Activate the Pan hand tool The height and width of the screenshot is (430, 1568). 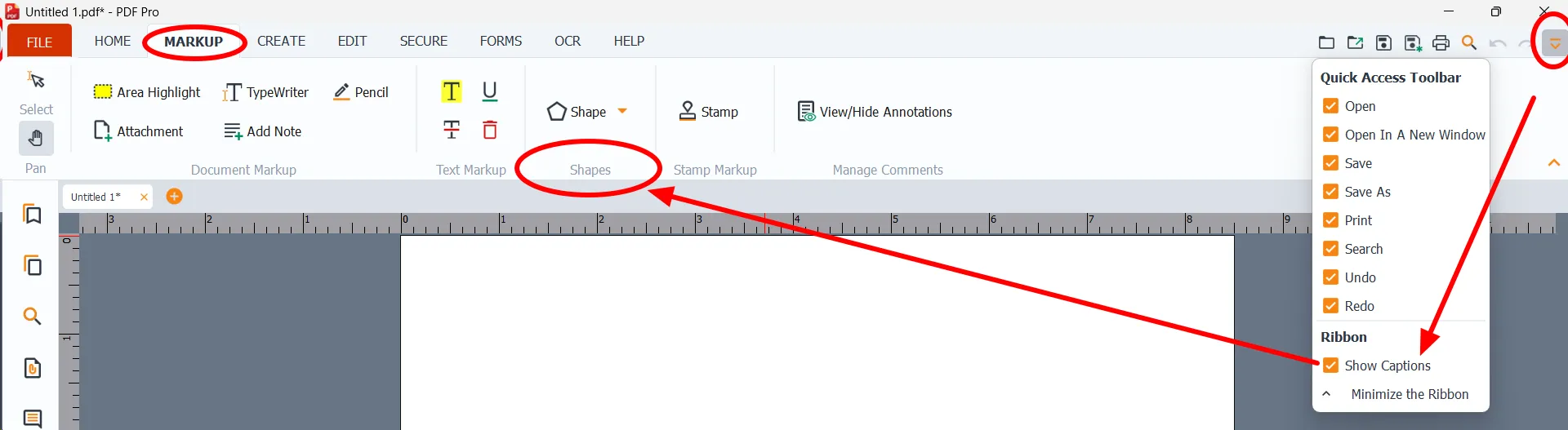coord(36,139)
